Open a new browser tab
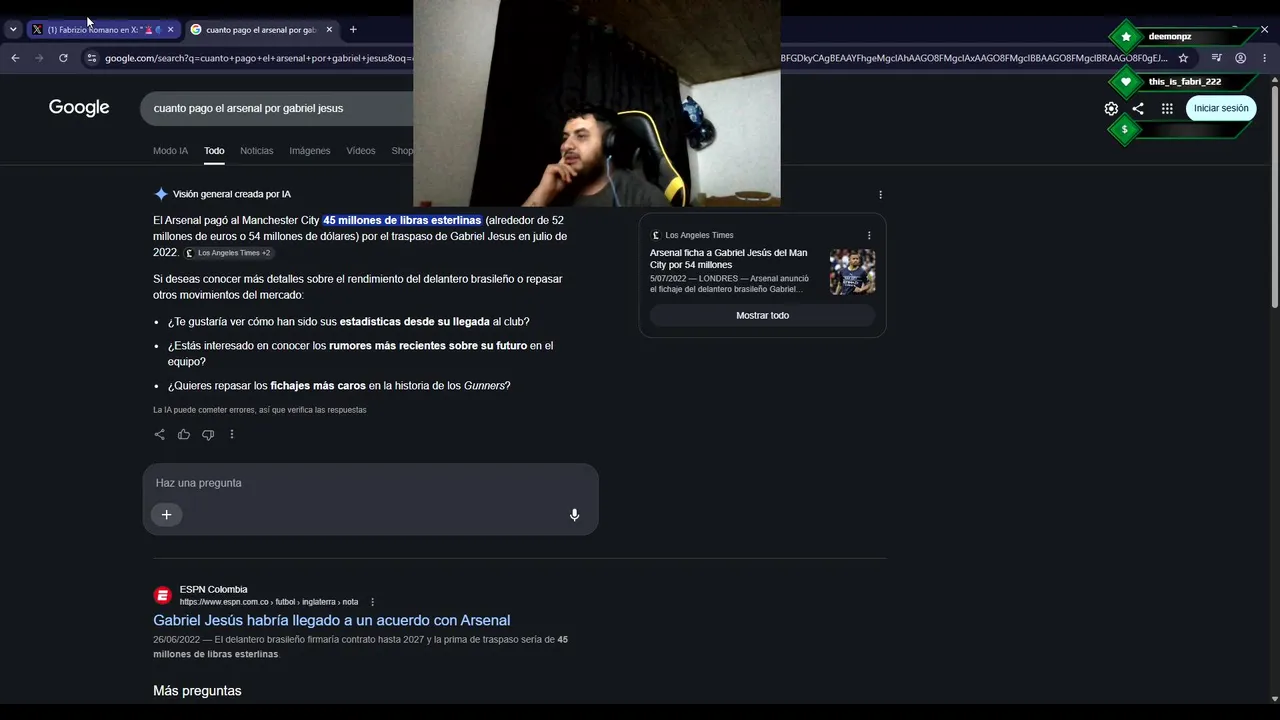The height and width of the screenshot is (720, 1280). tap(353, 30)
